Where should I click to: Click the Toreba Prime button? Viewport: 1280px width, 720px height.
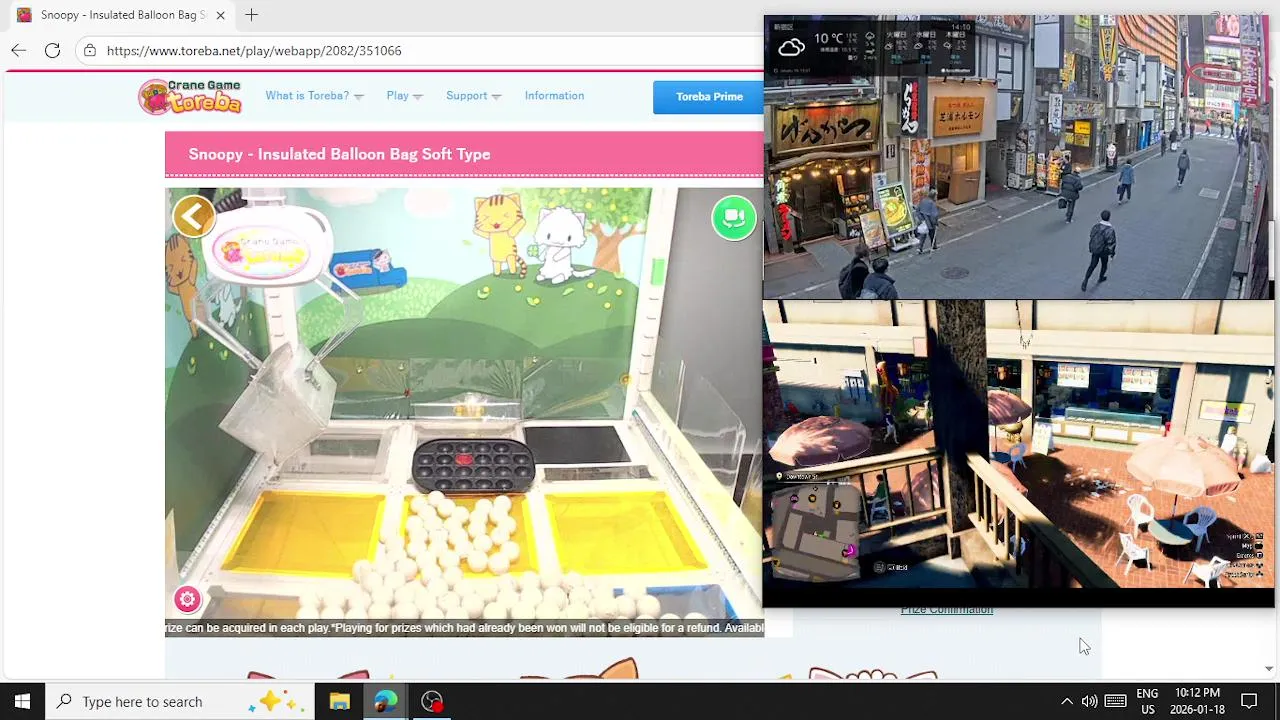pyautogui.click(x=709, y=97)
